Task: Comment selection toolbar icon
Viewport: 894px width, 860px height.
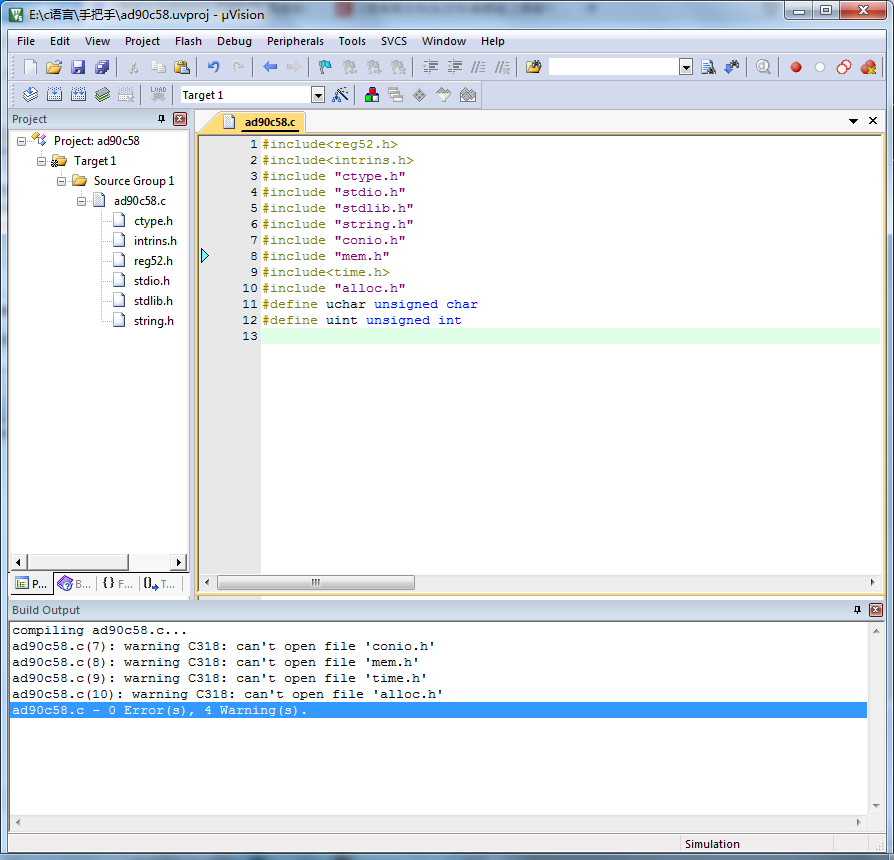Action: pos(478,67)
